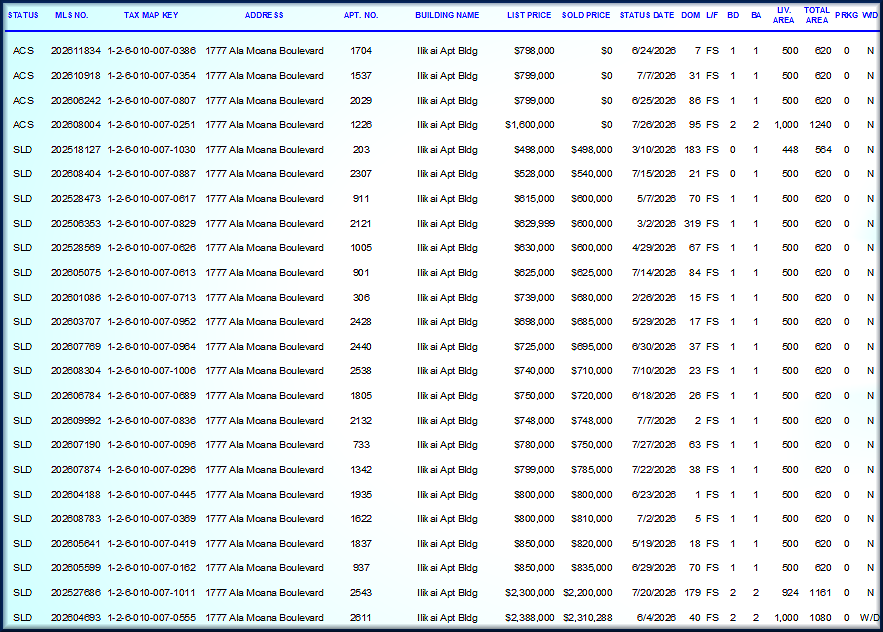Select MLS number 202528473
Screen dimensions: 883x632
pos(75,199)
